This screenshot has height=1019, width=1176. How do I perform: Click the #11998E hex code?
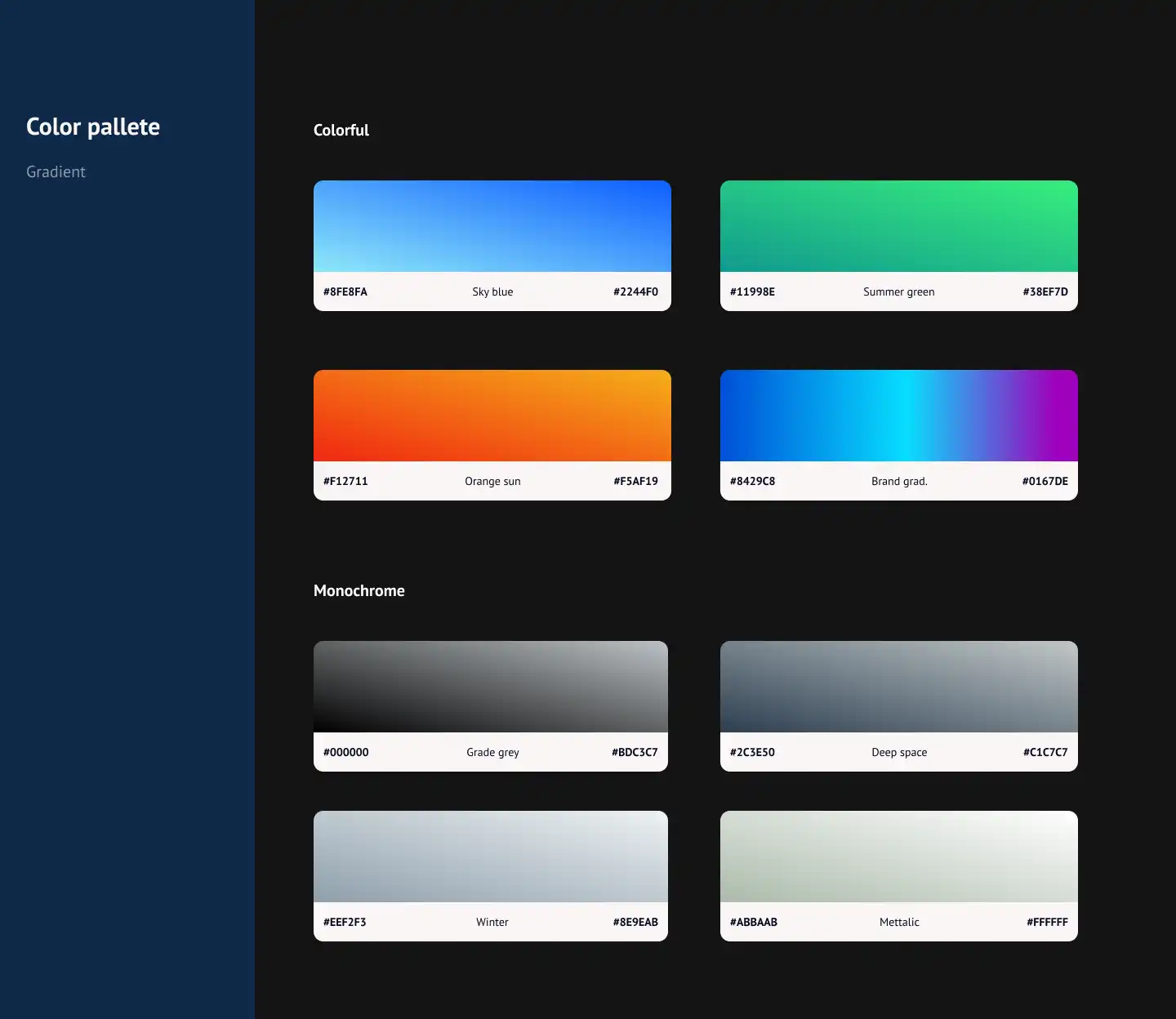tap(752, 291)
